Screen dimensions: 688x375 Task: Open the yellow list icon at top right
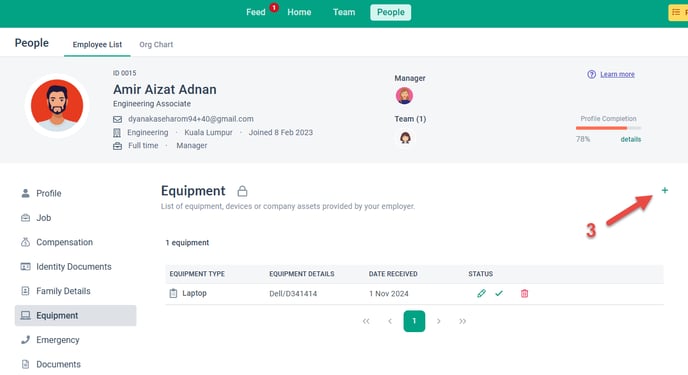(x=678, y=12)
